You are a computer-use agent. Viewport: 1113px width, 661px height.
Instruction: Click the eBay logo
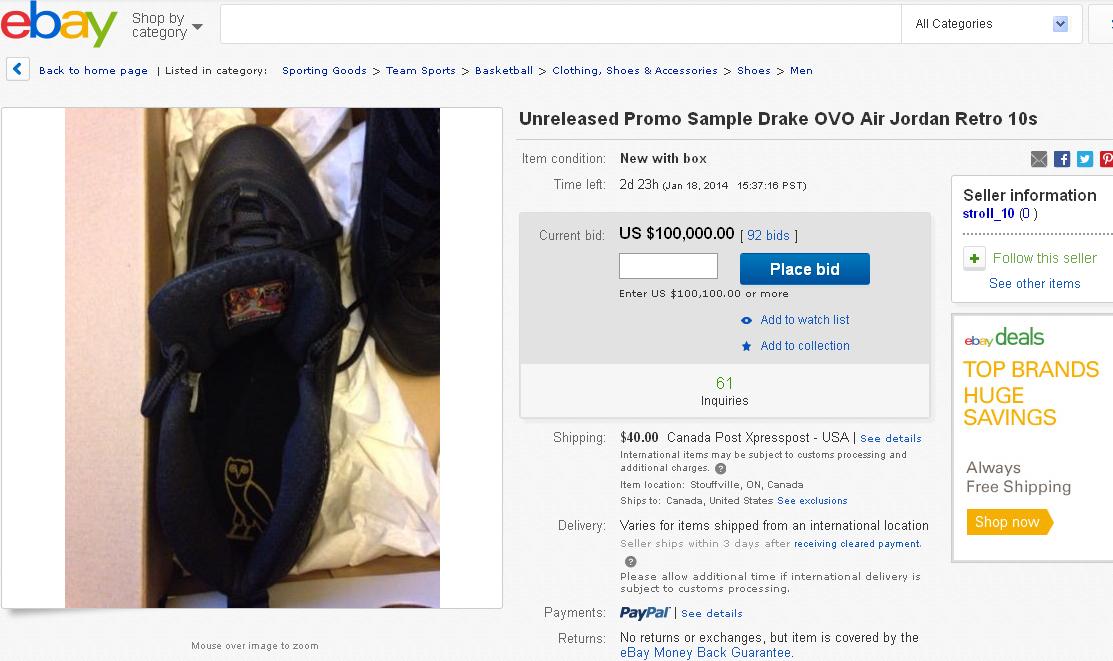(59, 24)
